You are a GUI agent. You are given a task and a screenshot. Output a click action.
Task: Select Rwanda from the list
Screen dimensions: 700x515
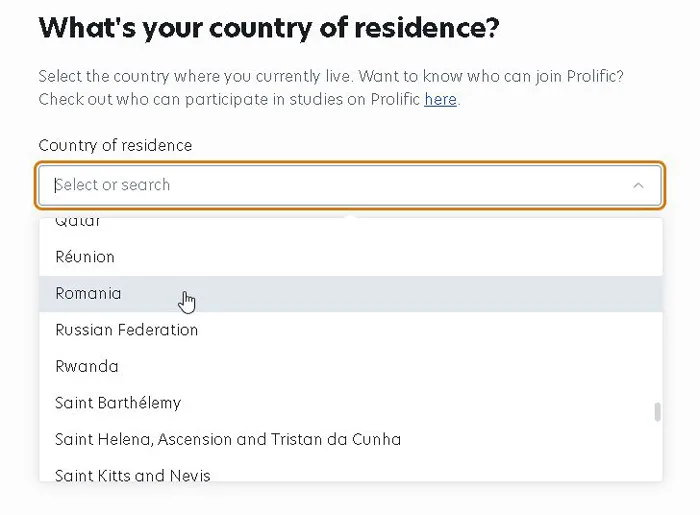pos(351,367)
